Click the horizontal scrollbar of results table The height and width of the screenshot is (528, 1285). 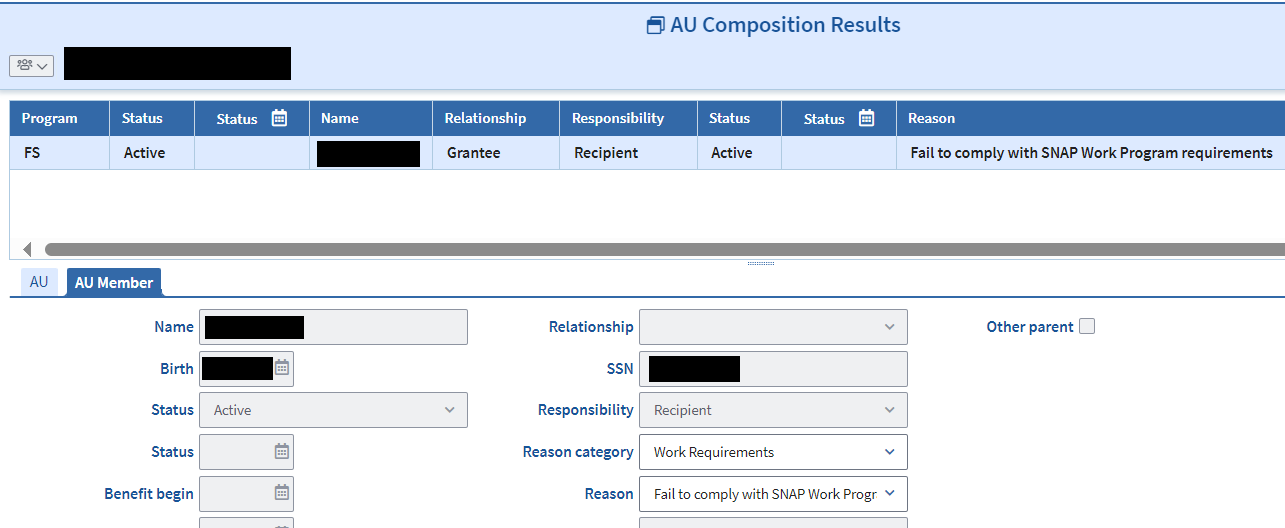coord(664,249)
